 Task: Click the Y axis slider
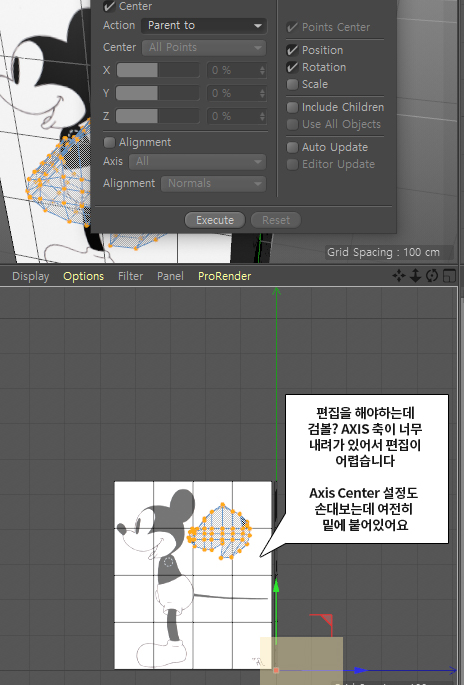158,93
